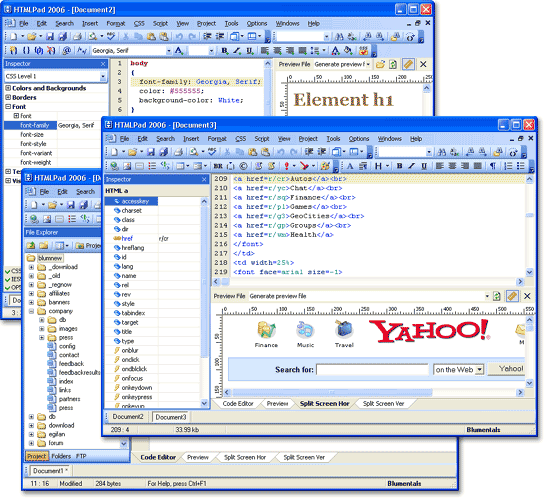Toggle Split Screen Hor view in Document3
545x500 pixels.
(x=324, y=404)
